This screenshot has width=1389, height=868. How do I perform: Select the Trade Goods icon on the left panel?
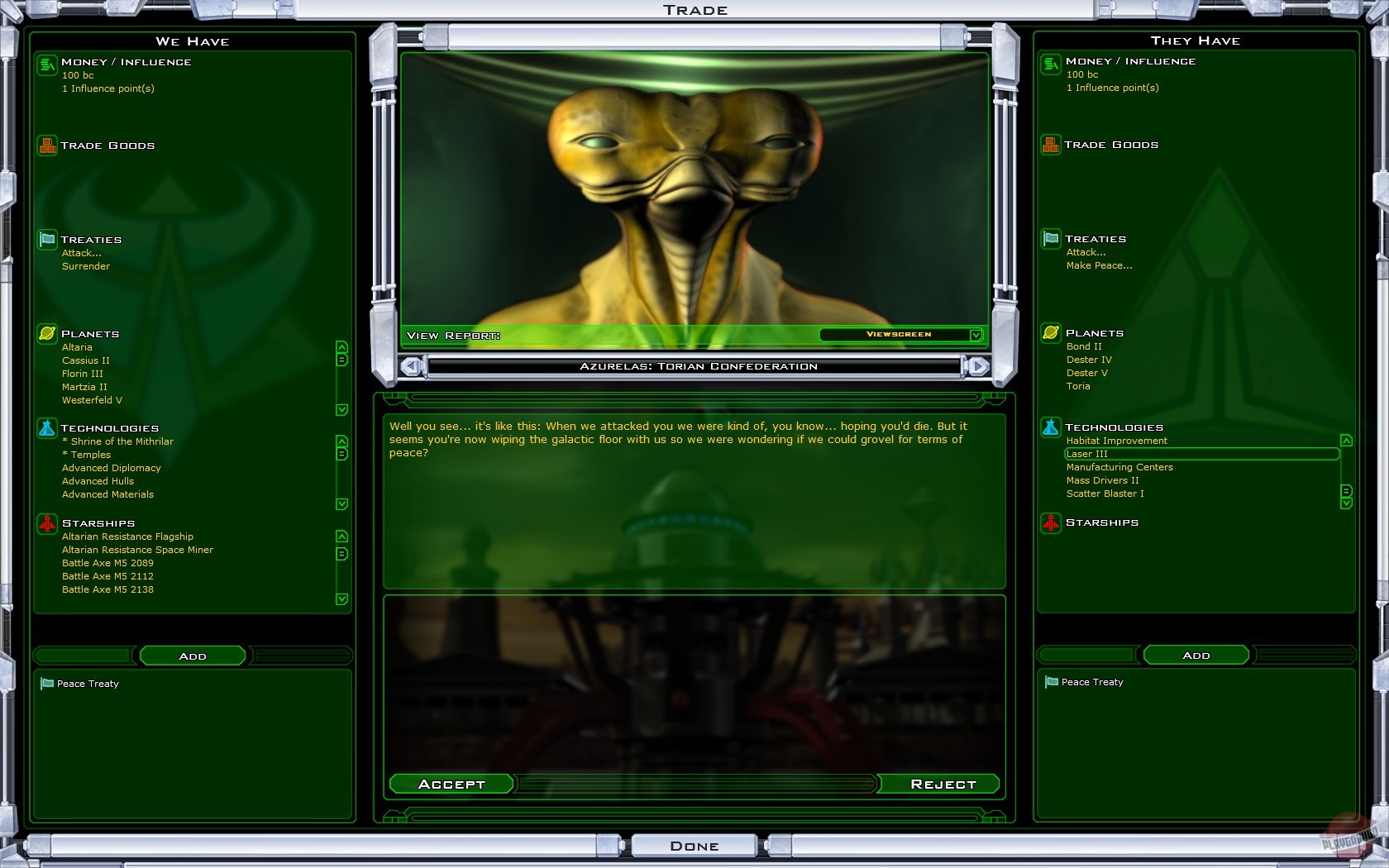pos(47,146)
